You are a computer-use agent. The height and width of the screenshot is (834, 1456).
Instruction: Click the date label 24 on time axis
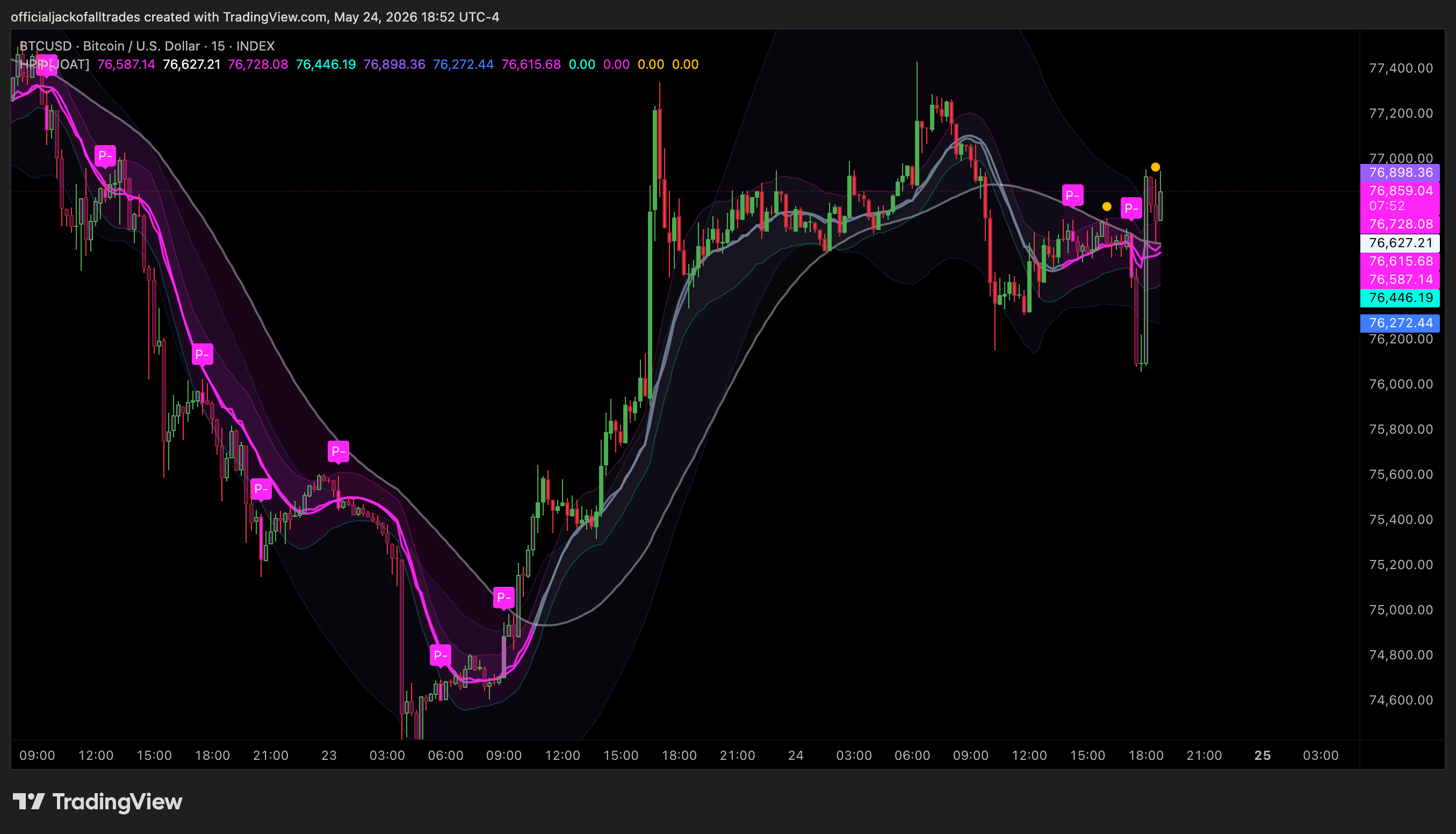[x=796, y=756]
